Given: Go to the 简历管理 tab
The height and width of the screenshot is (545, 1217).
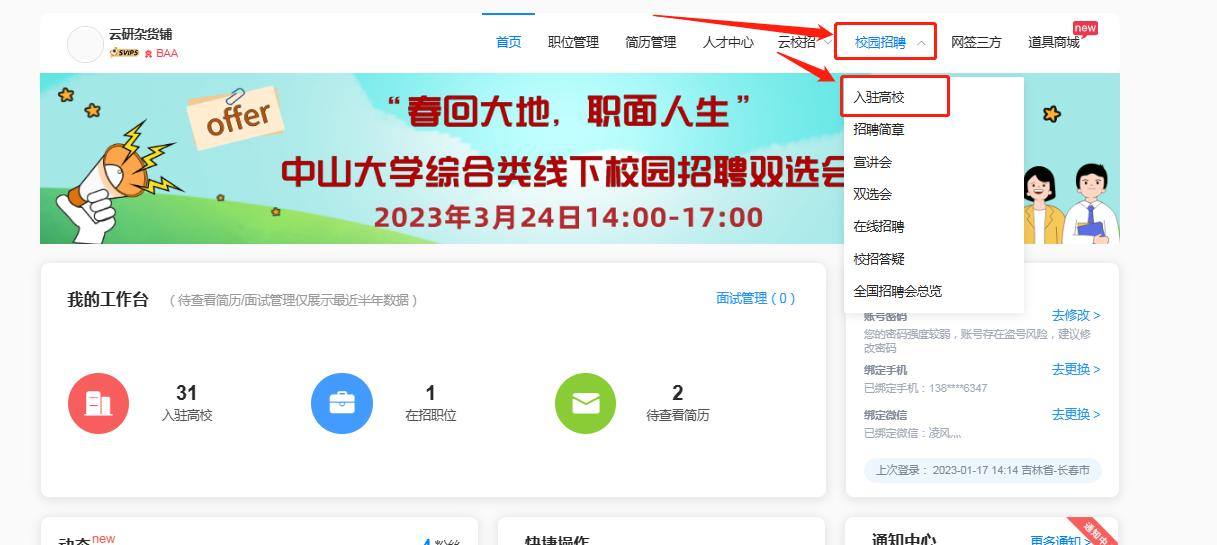Looking at the screenshot, I should [x=650, y=42].
